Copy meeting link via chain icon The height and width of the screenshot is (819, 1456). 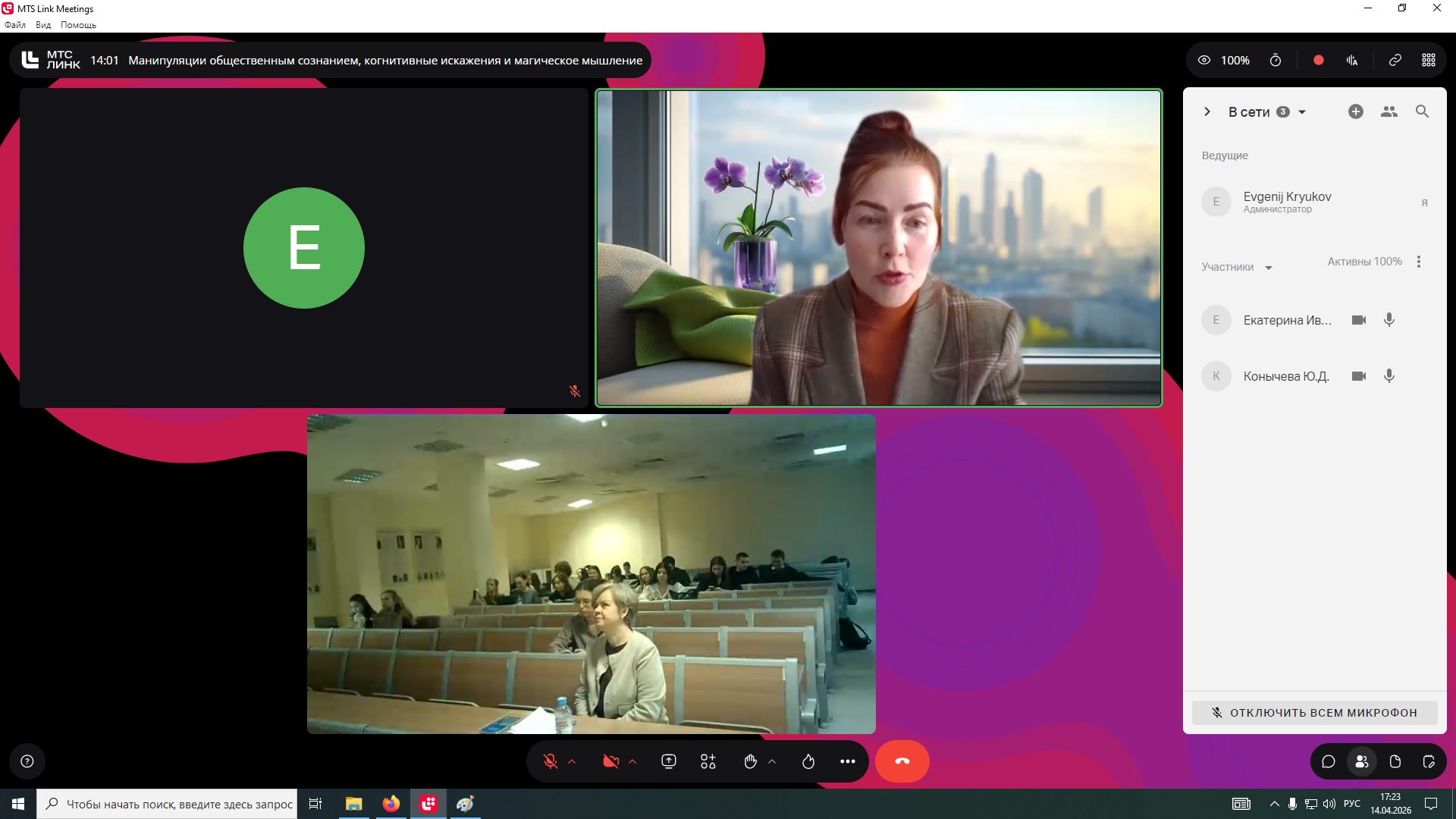pos(1395,60)
